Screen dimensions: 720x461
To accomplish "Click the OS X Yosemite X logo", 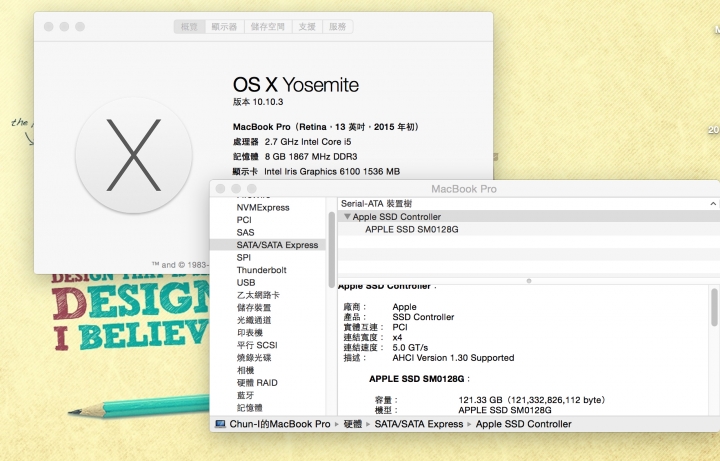I will tap(134, 155).
